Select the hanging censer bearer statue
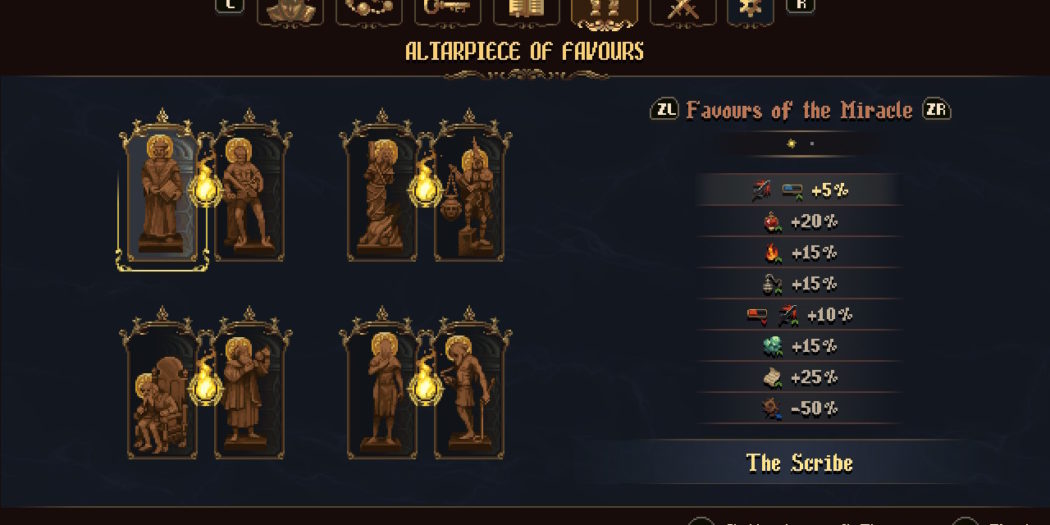 pyautogui.click(x=468, y=193)
